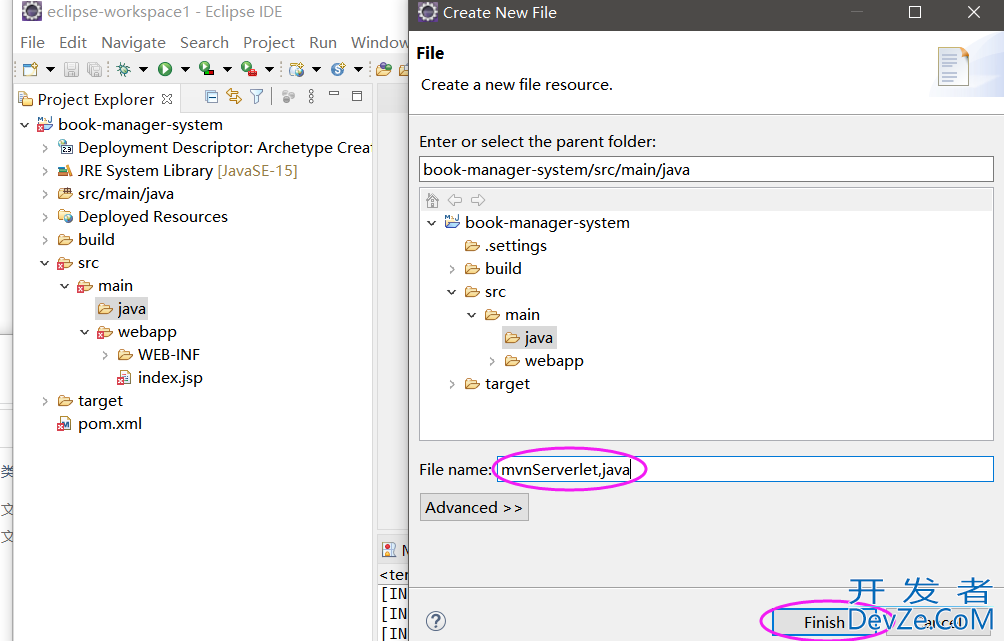The image size is (1004, 641).
Task: Click the Advanced >> button
Action: pyautogui.click(x=474, y=507)
